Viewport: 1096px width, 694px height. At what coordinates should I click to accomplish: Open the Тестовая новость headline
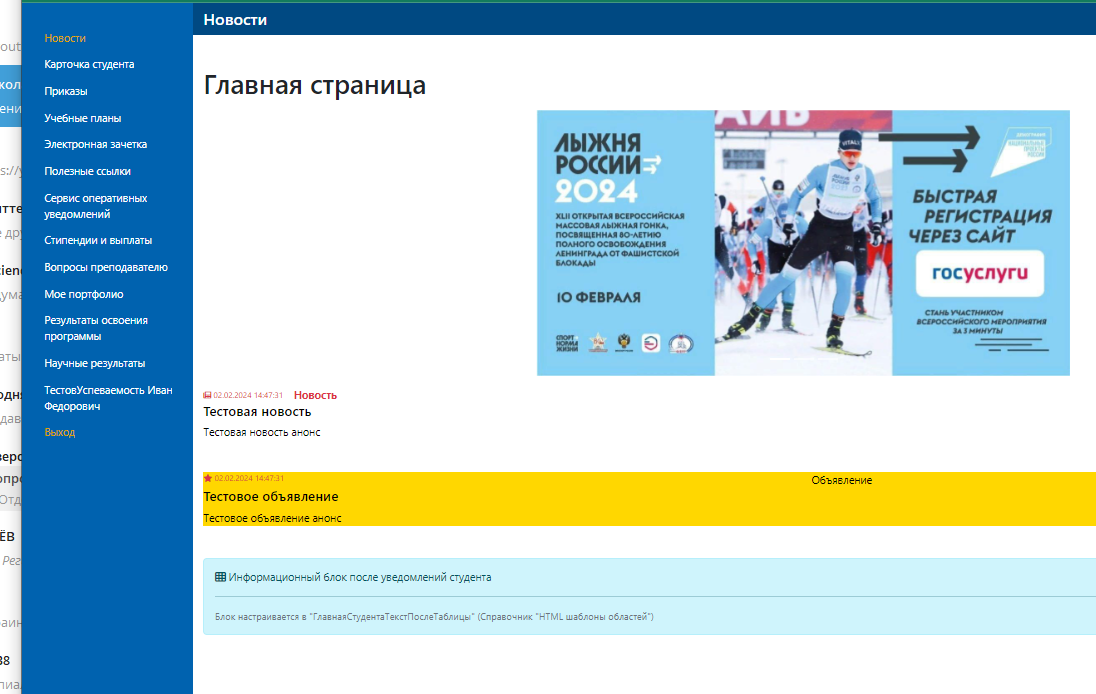(x=257, y=411)
